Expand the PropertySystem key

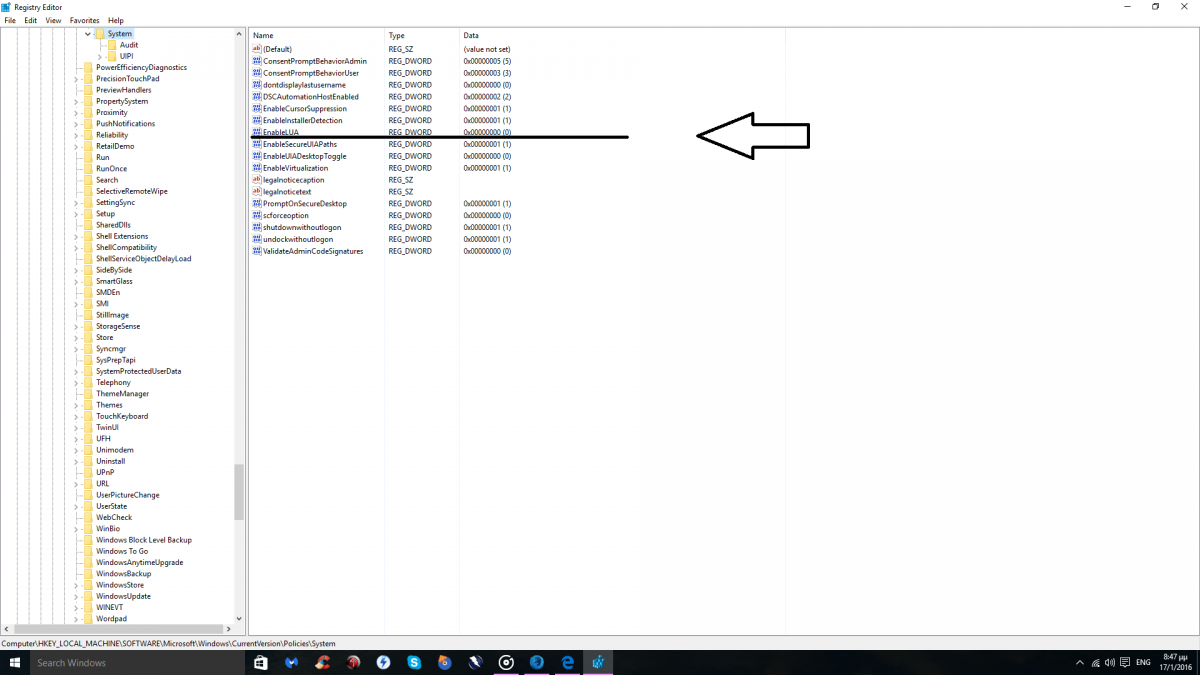76,101
